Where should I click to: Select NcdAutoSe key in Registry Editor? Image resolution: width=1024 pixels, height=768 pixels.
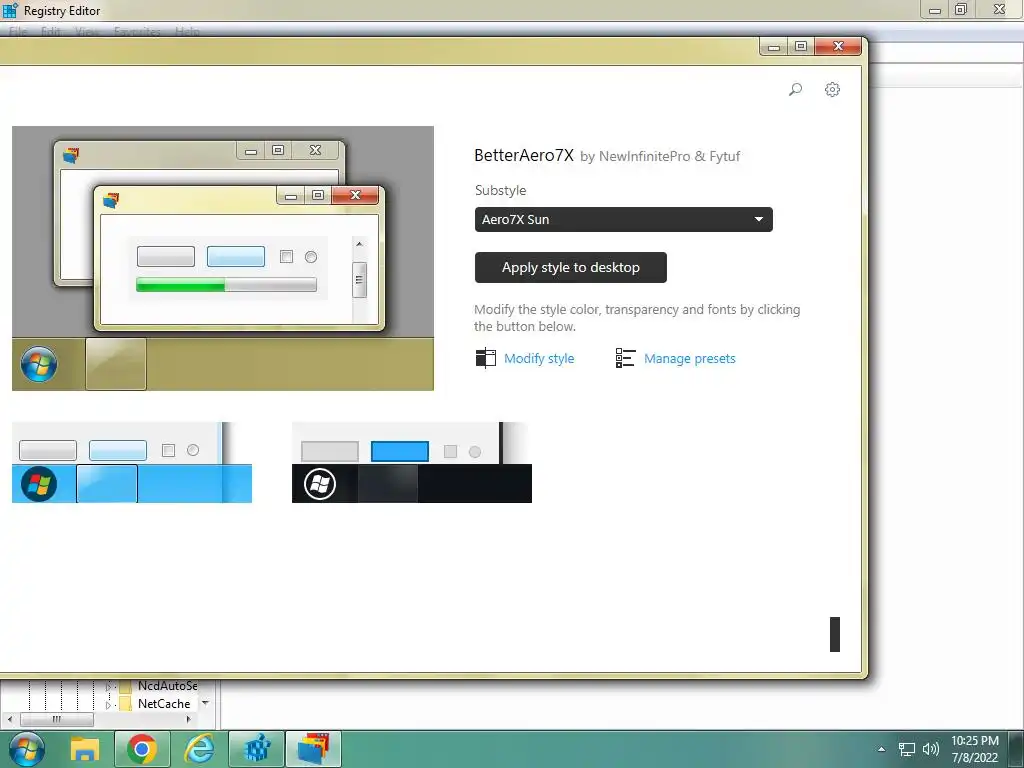coord(167,686)
